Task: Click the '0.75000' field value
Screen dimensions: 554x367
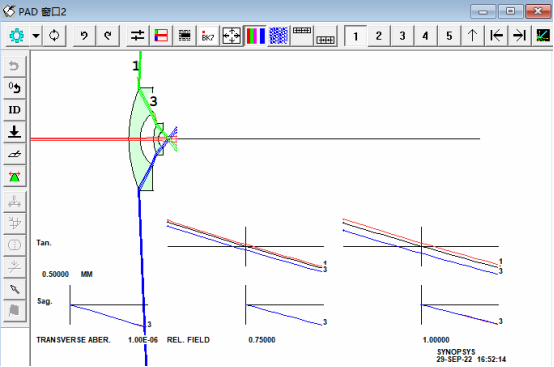Action: [x=262, y=340]
